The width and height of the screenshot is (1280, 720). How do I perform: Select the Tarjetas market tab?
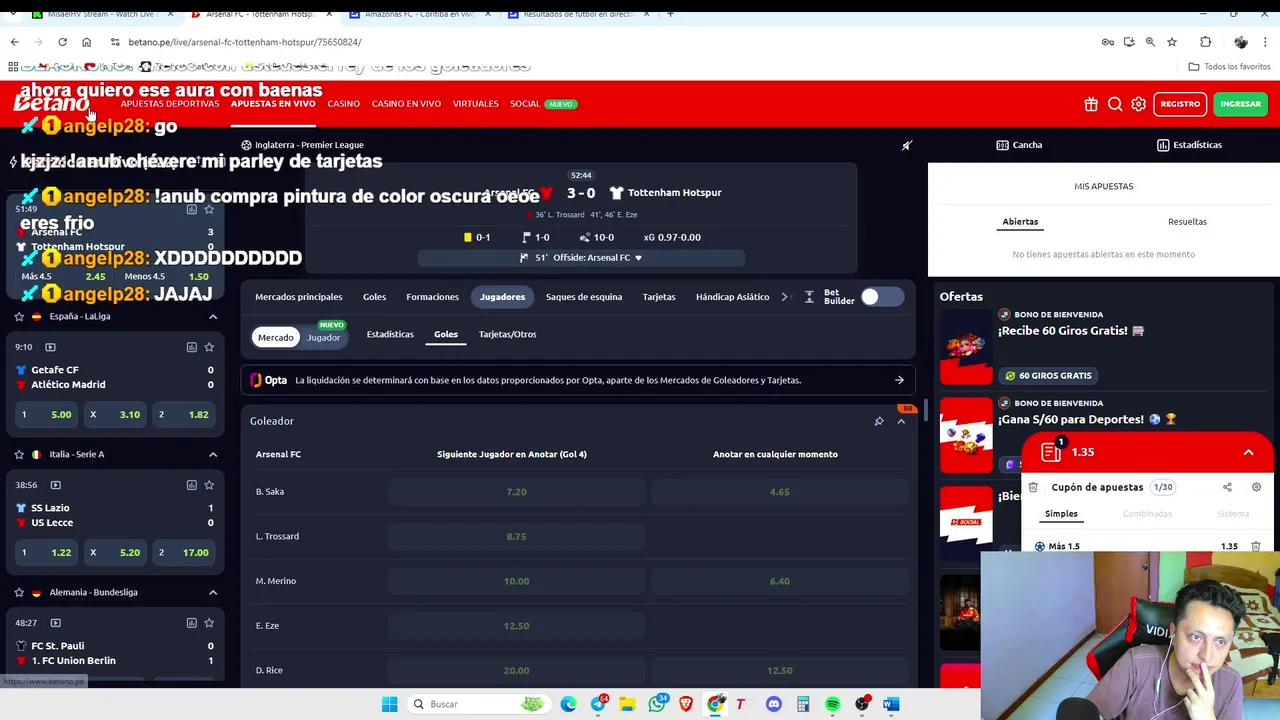(x=659, y=297)
